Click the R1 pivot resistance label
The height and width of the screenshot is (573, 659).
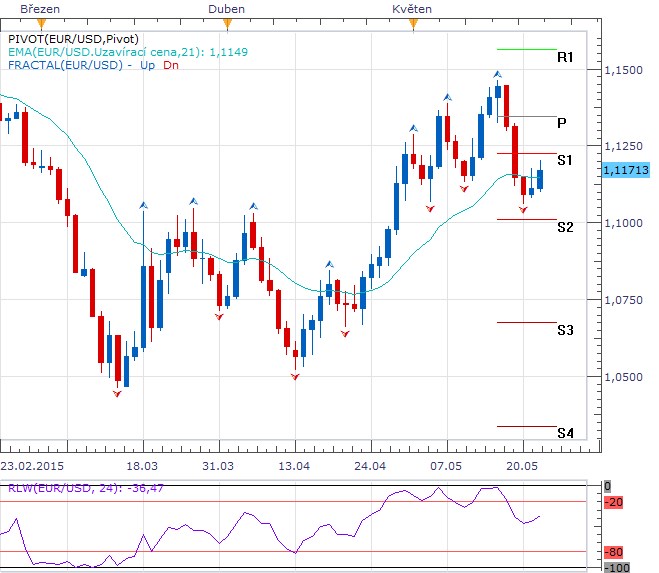(x=565, y=57)
